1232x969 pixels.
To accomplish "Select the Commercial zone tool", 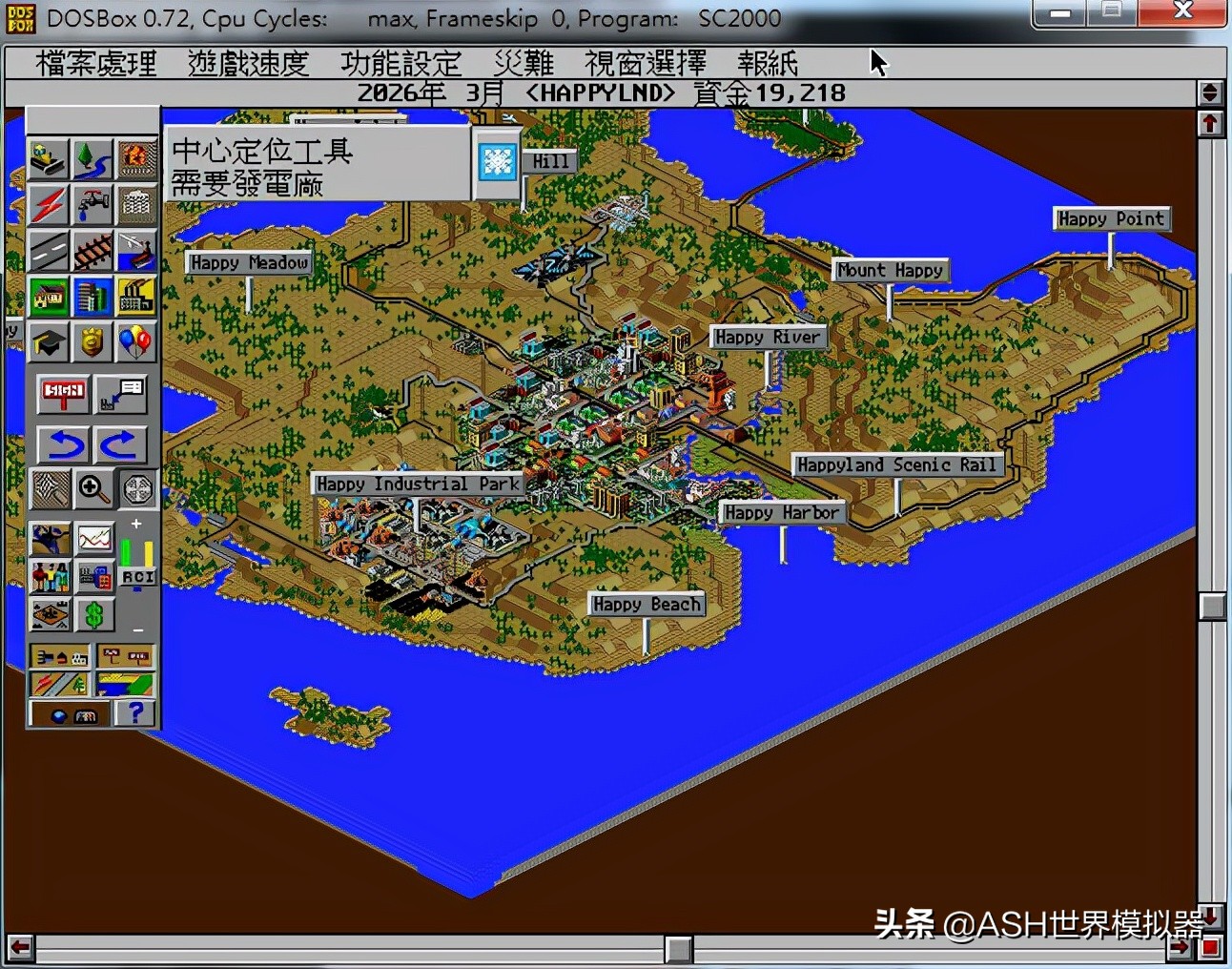I will (x=92, y=297).
